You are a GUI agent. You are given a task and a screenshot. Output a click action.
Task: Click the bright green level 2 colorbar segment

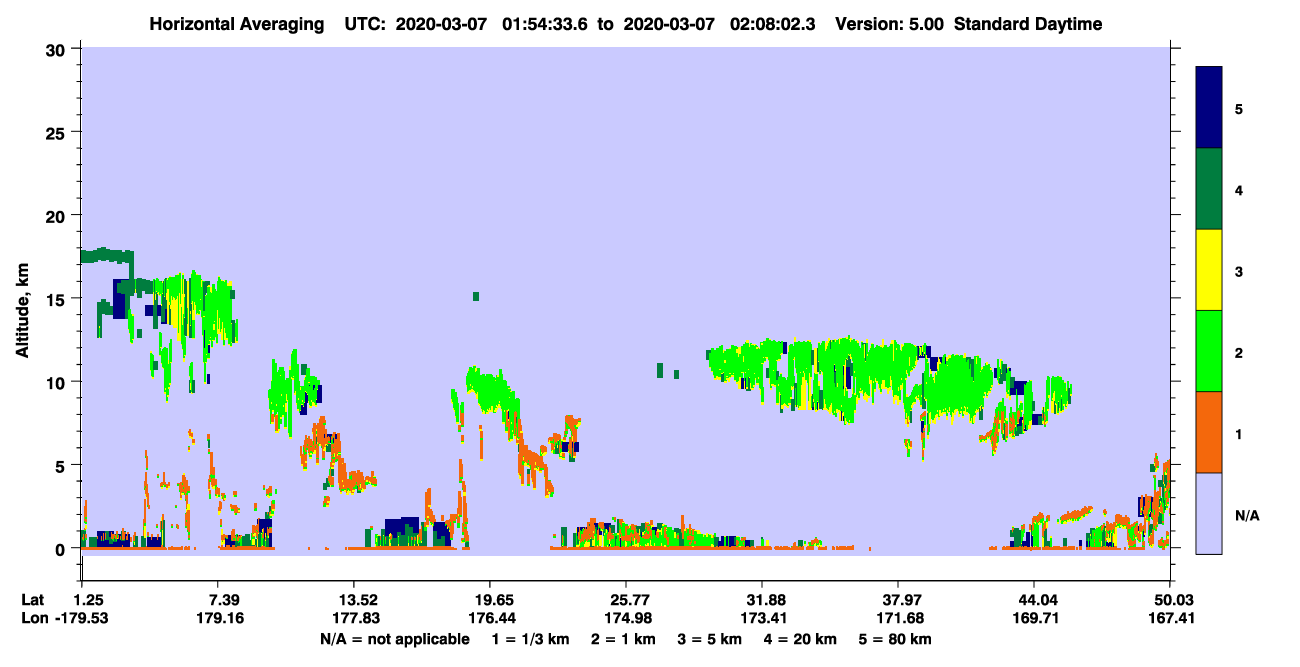[1209, 351]
